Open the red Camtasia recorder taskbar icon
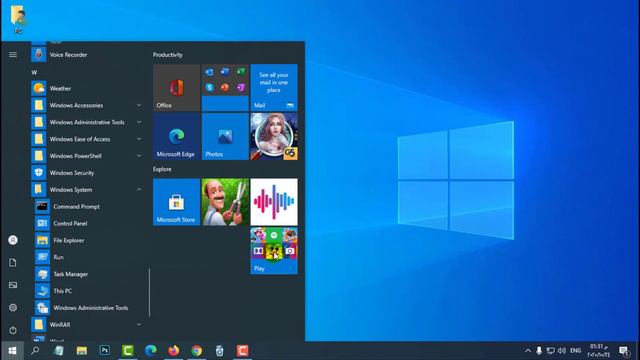Viewport: 640px width, 360px height. coord(242,351)
